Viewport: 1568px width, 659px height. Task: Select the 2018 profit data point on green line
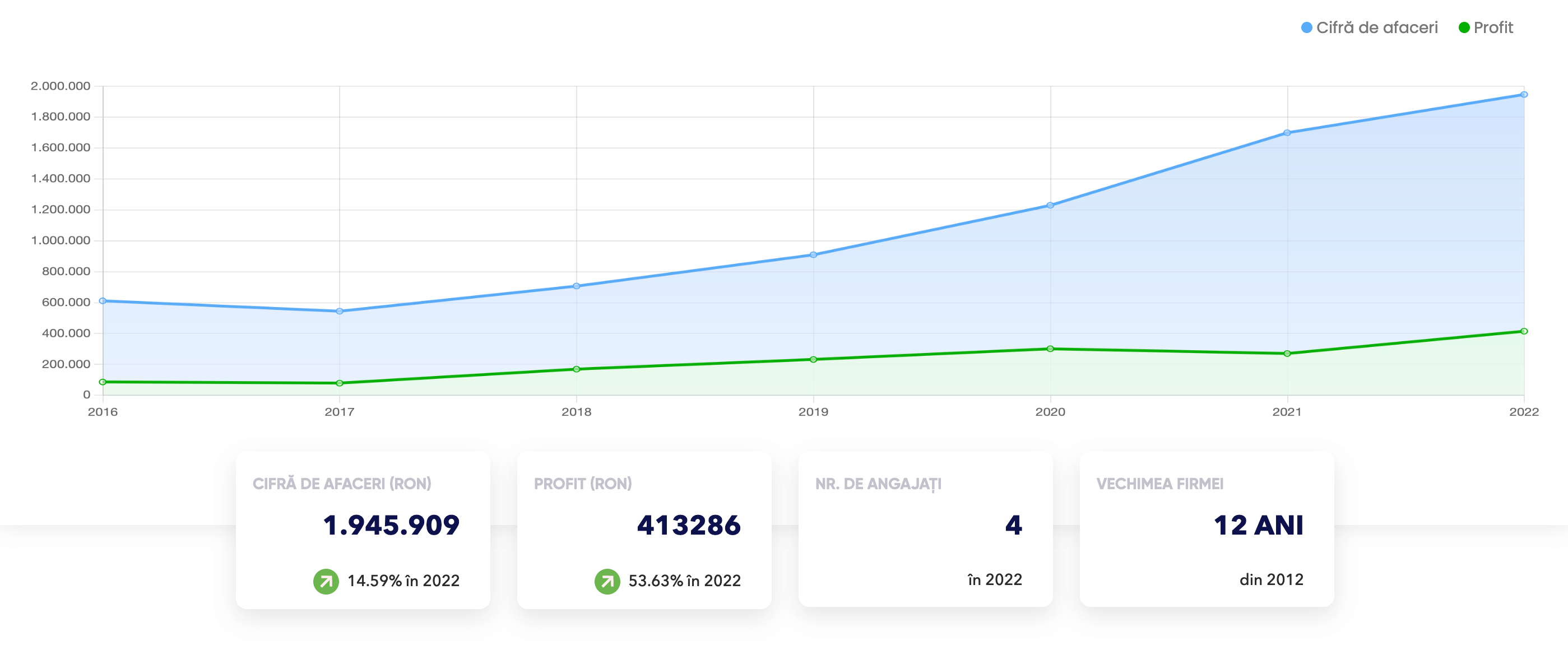point(577,369)
